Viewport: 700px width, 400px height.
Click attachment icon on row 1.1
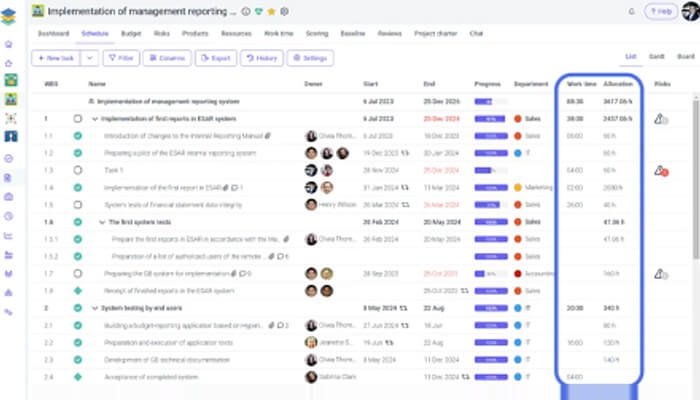(x=267, y=136)
